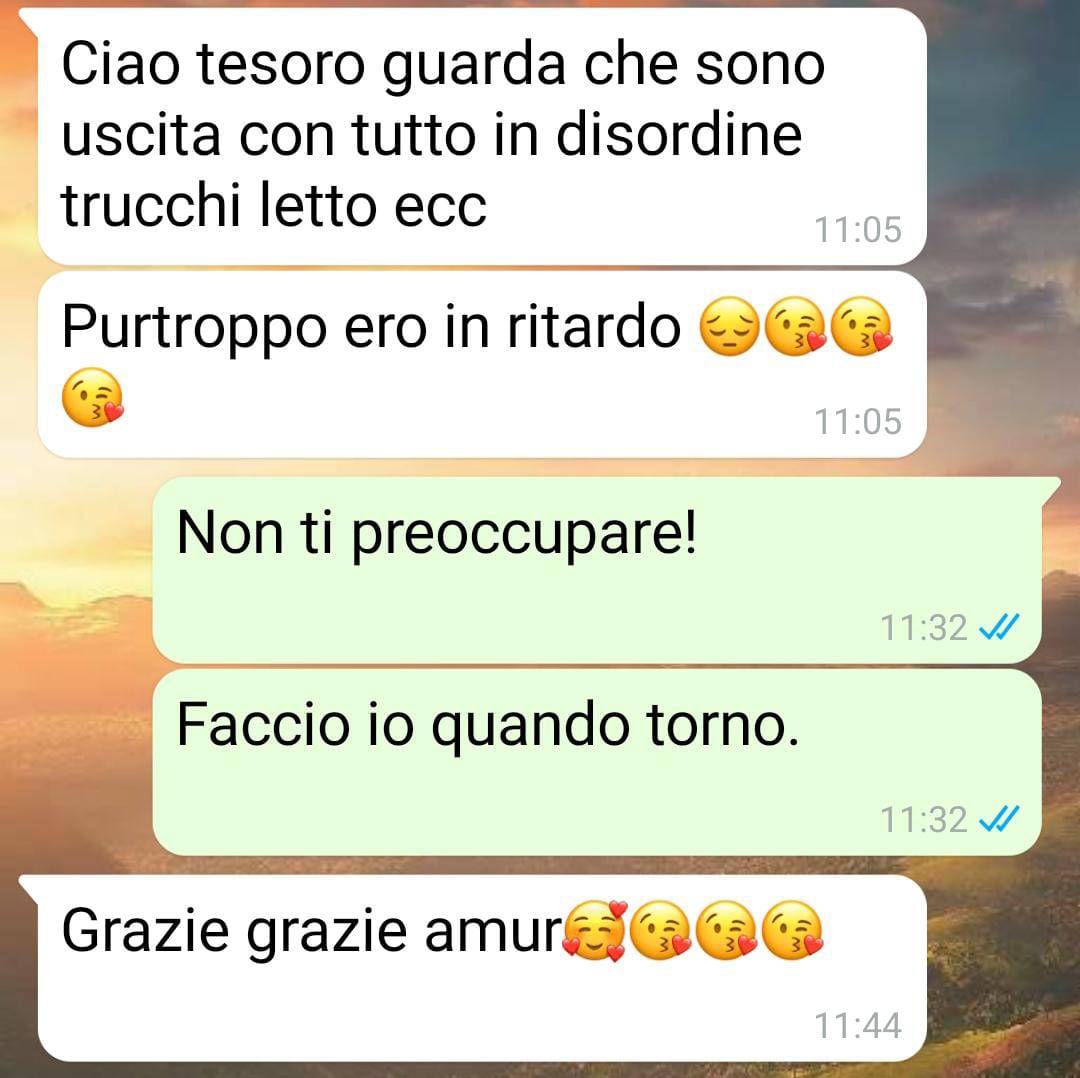The width and height of the screenshot is (1080, 1078).
Task: Click the first kiss emoji after 'ritardo'
Action: [x=796, y=326]
